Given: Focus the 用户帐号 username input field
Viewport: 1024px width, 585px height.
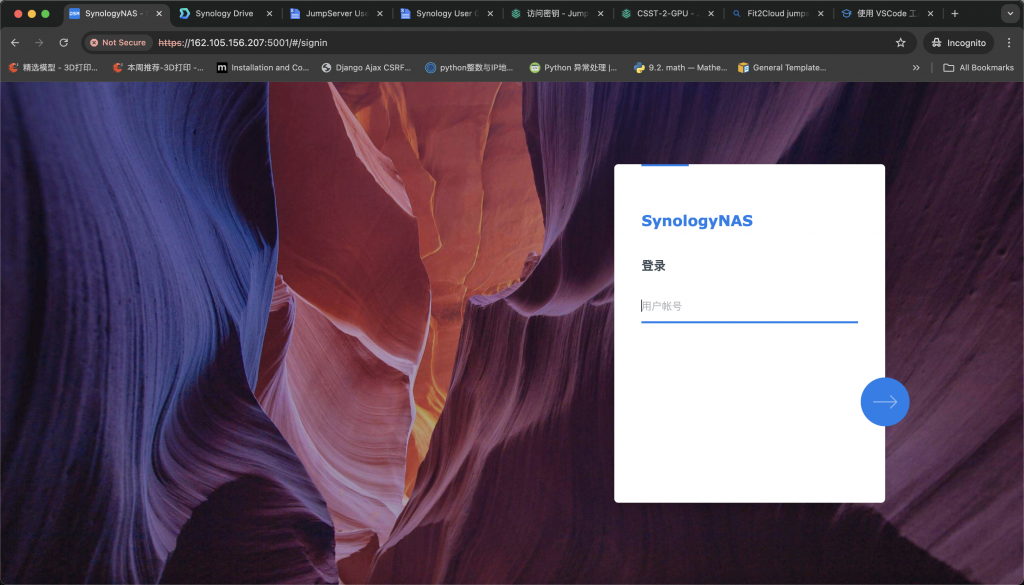Looking at the screenshot, I should pos(748,306).
